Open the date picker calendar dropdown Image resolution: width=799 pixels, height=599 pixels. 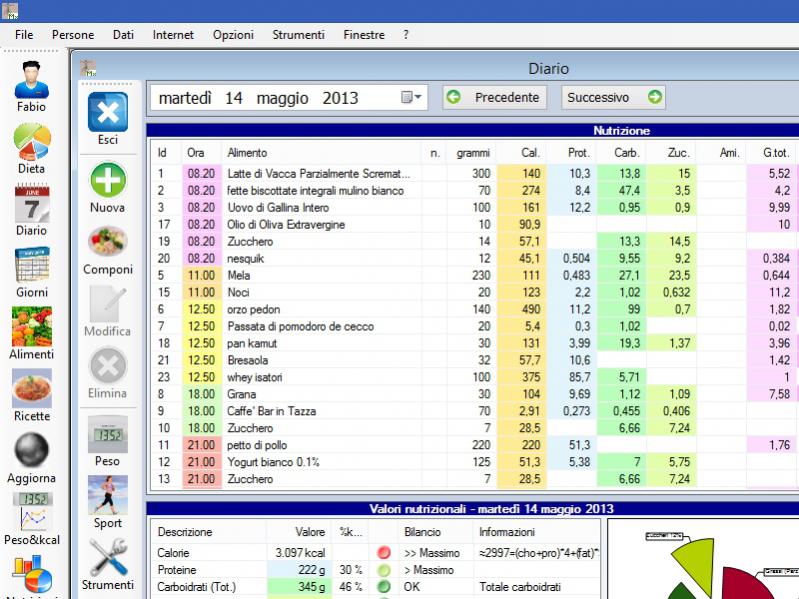(x=412, y=98)
